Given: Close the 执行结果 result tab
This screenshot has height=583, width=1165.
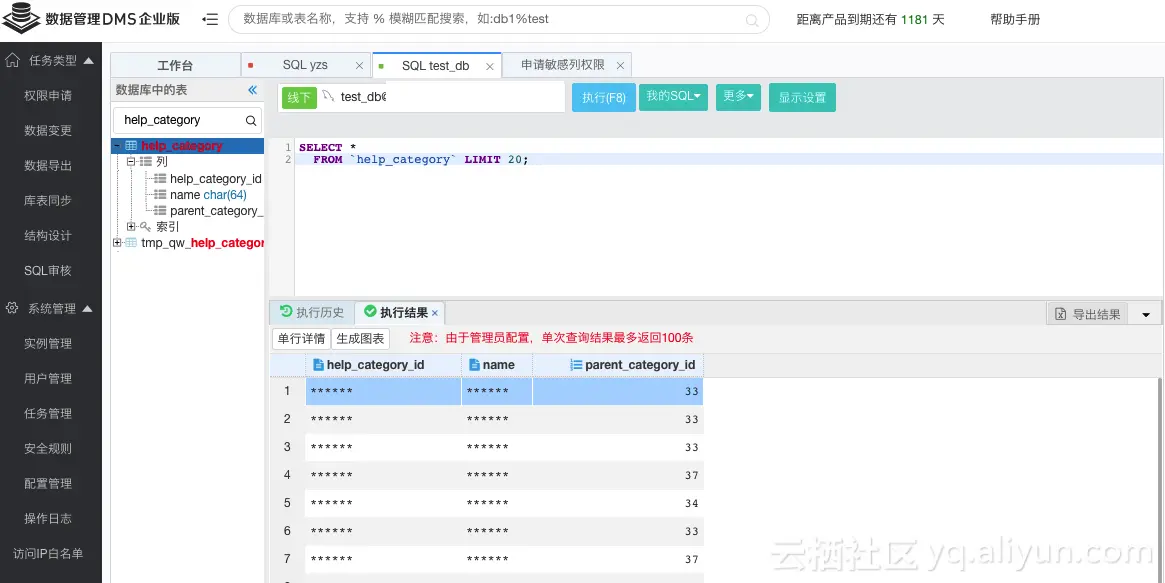Looking at the screenshot, I should click(x=435, y=313).
